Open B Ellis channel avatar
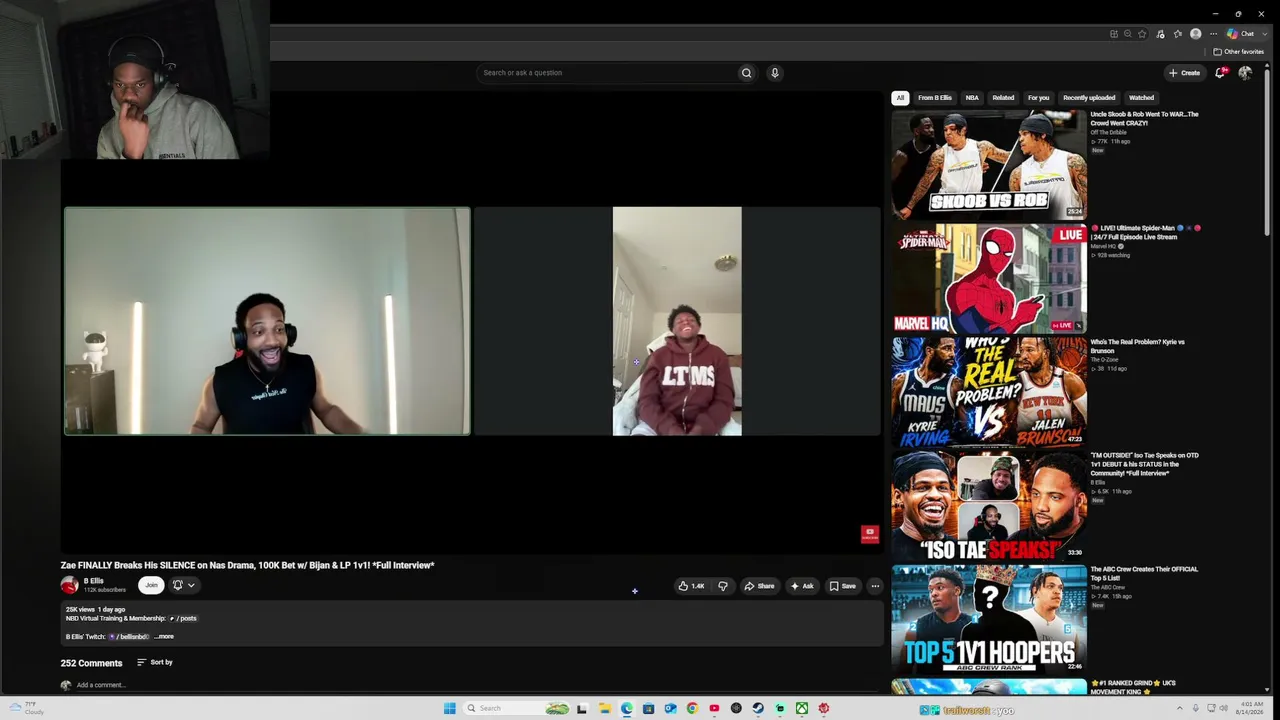The height and width of the screenshot is (720, 1280). (x=69, y=586)
